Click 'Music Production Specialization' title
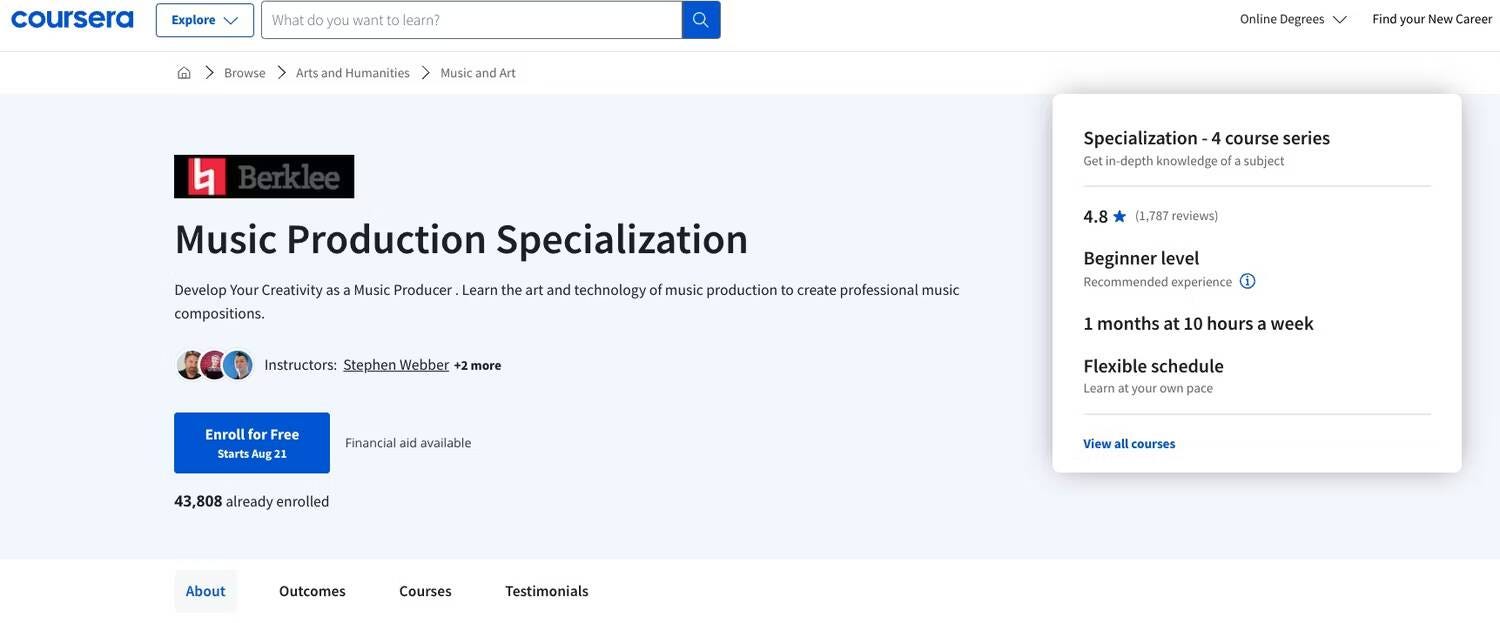 point(461,239)
